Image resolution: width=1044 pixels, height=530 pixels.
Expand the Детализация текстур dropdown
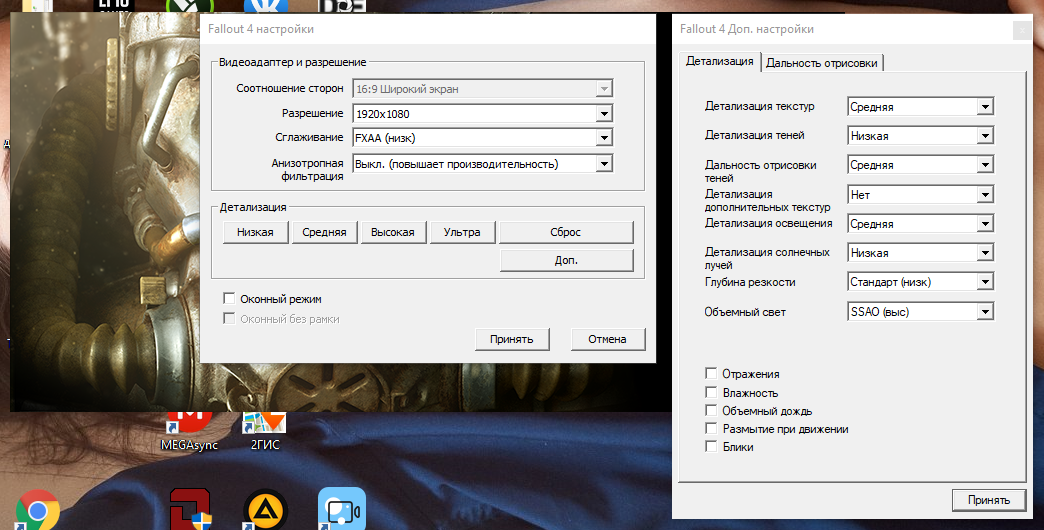pyautogui.click(x=985, y=106)
